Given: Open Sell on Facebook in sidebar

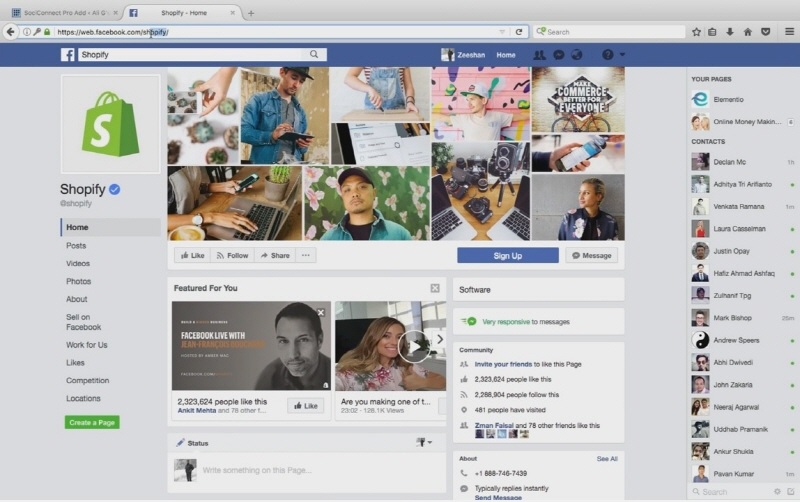Looking at the screenshot, I should coord(83,322).
